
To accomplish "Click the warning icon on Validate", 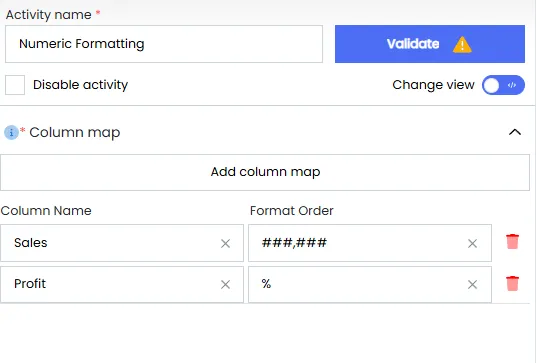I will click(x=462, y=44).
